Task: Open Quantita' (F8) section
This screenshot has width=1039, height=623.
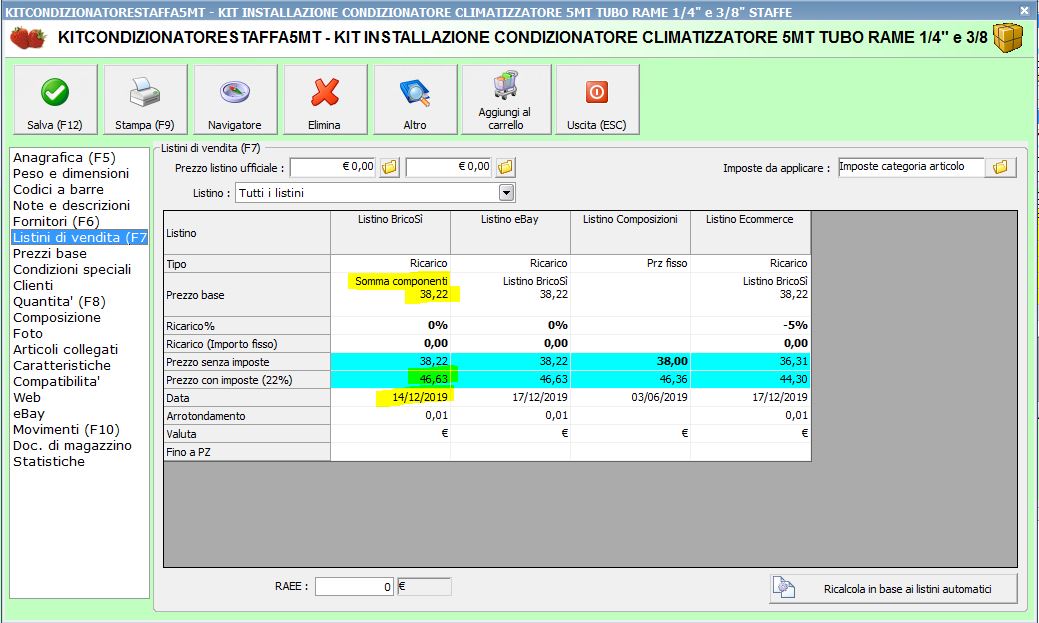Action: pos(60,302)
